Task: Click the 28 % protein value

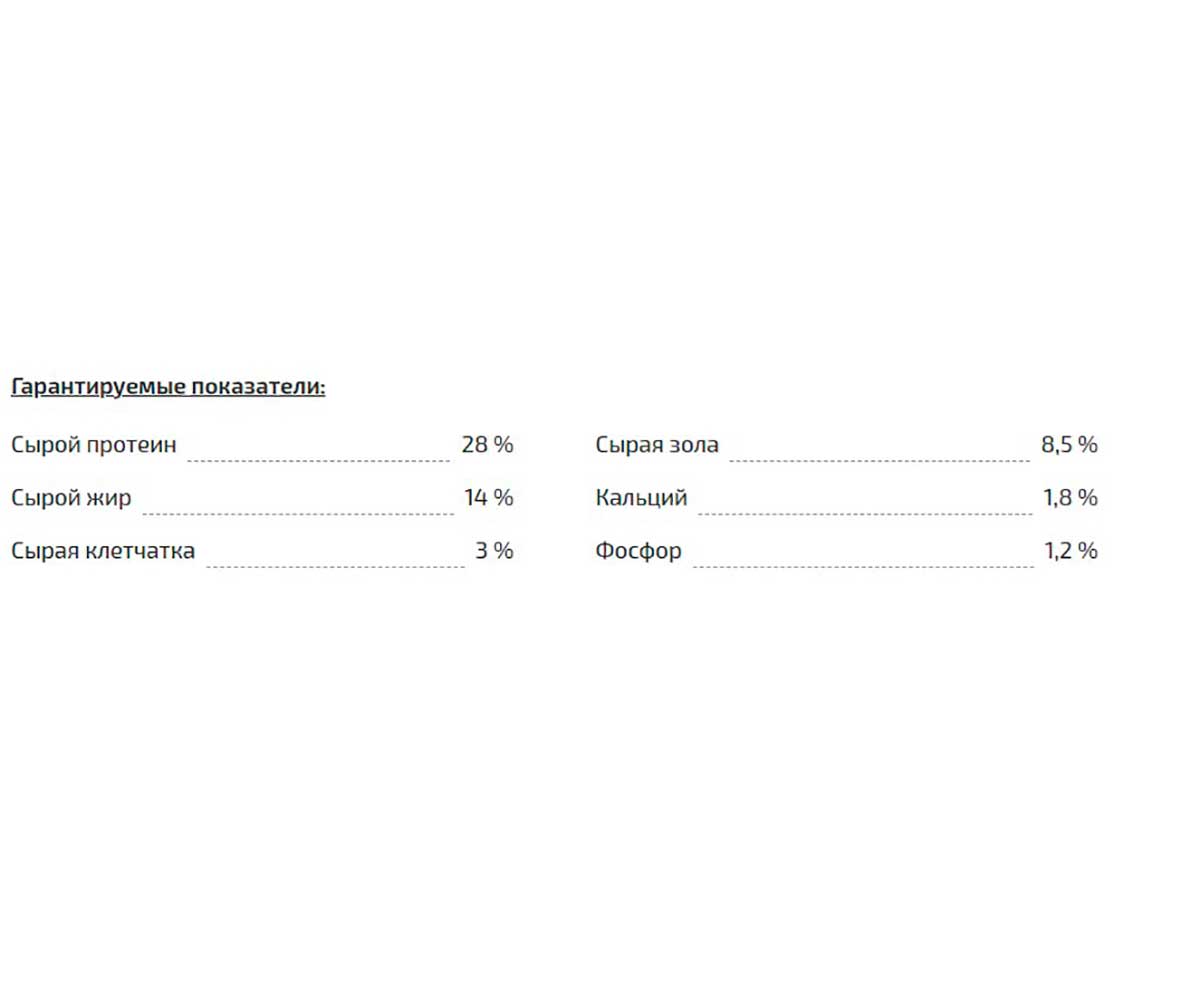Action: tap(487, 445)
